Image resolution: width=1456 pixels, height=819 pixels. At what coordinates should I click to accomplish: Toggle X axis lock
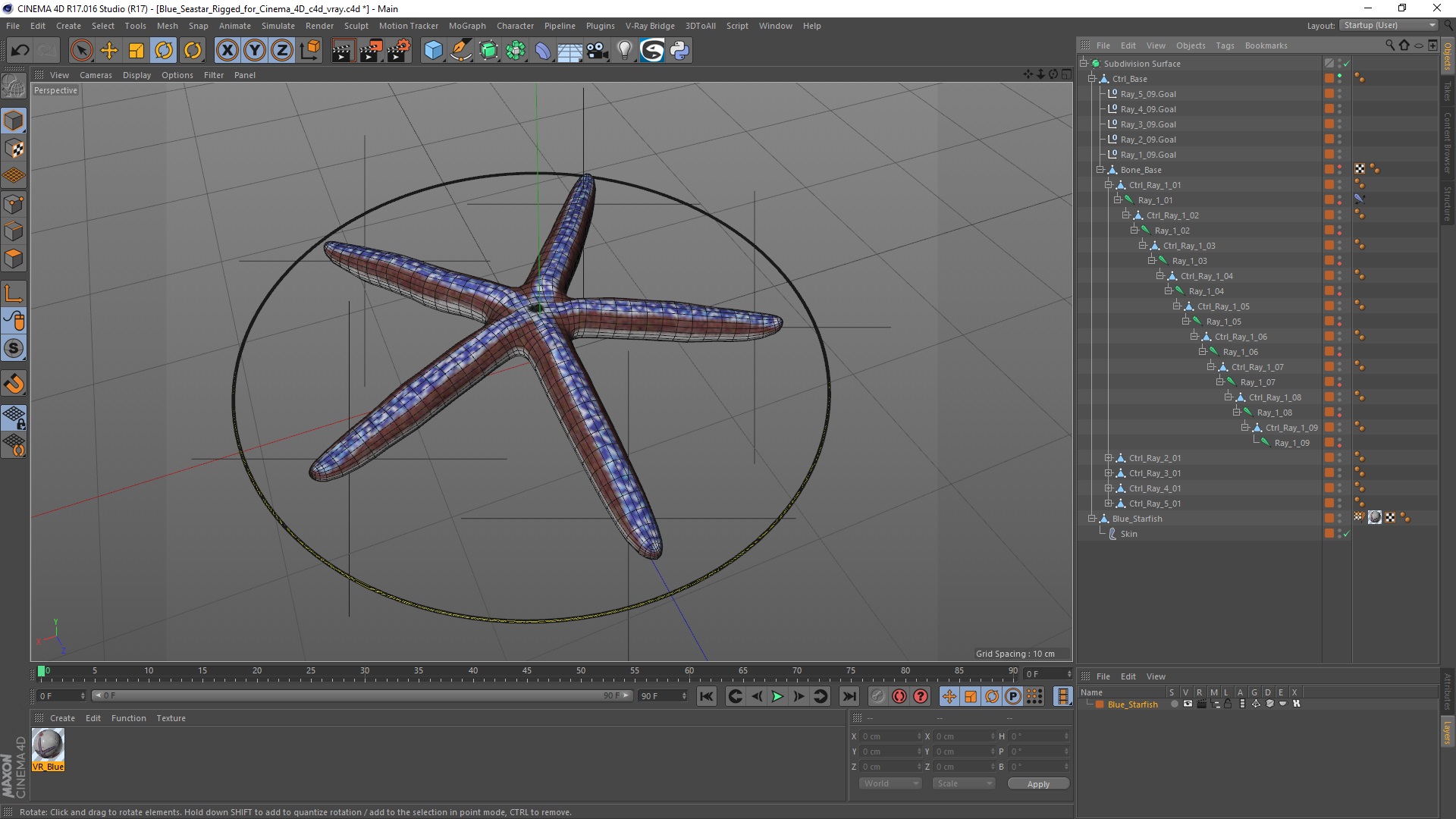click(x=227, y=51)
